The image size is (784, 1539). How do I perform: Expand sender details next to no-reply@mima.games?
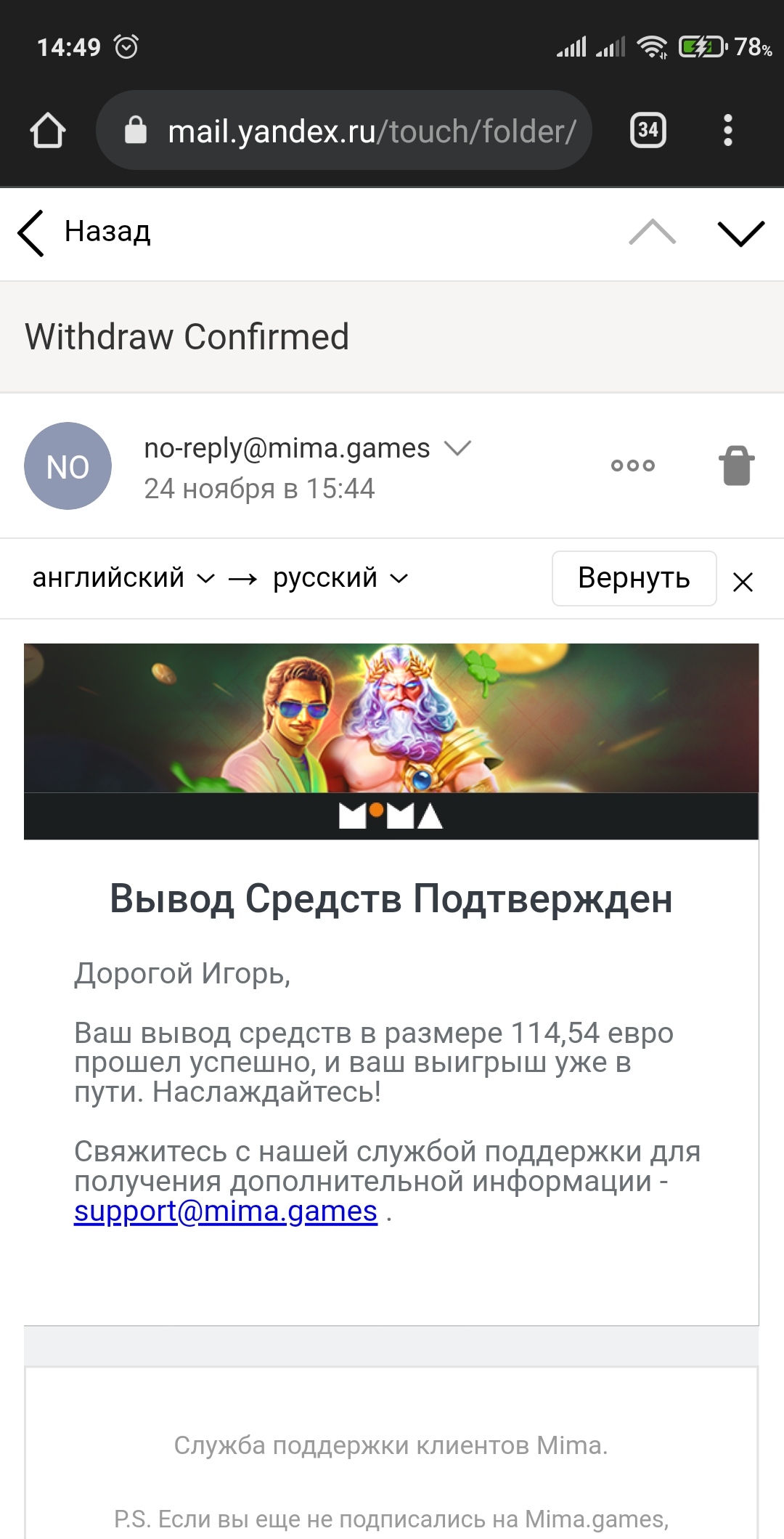[x=457, y=448]
